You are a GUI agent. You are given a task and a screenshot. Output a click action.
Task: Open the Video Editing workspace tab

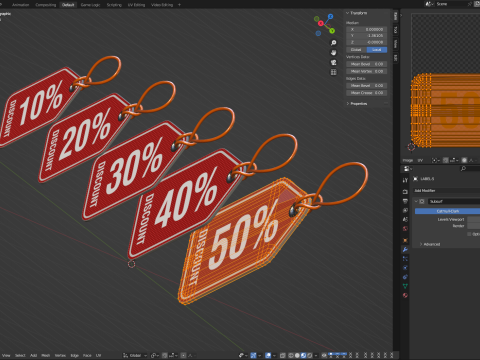click(162, 5)
